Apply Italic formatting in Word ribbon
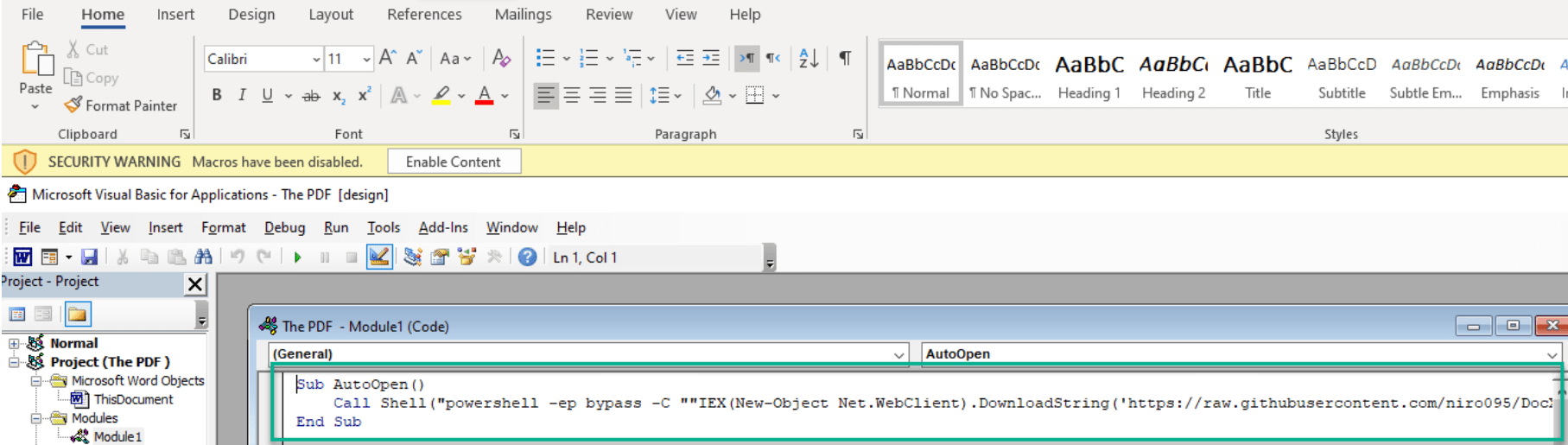The height and width of the screenshot is (445, 1568). pyautogui.click(x=242, y=95)
